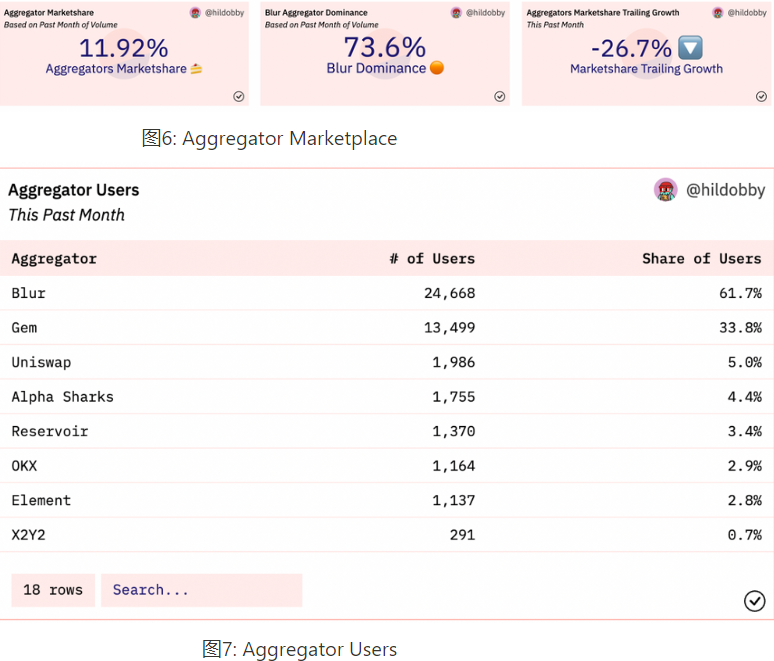
Task: Open @hildobby link in Aggregator Marketshare card
Action: 225,13
